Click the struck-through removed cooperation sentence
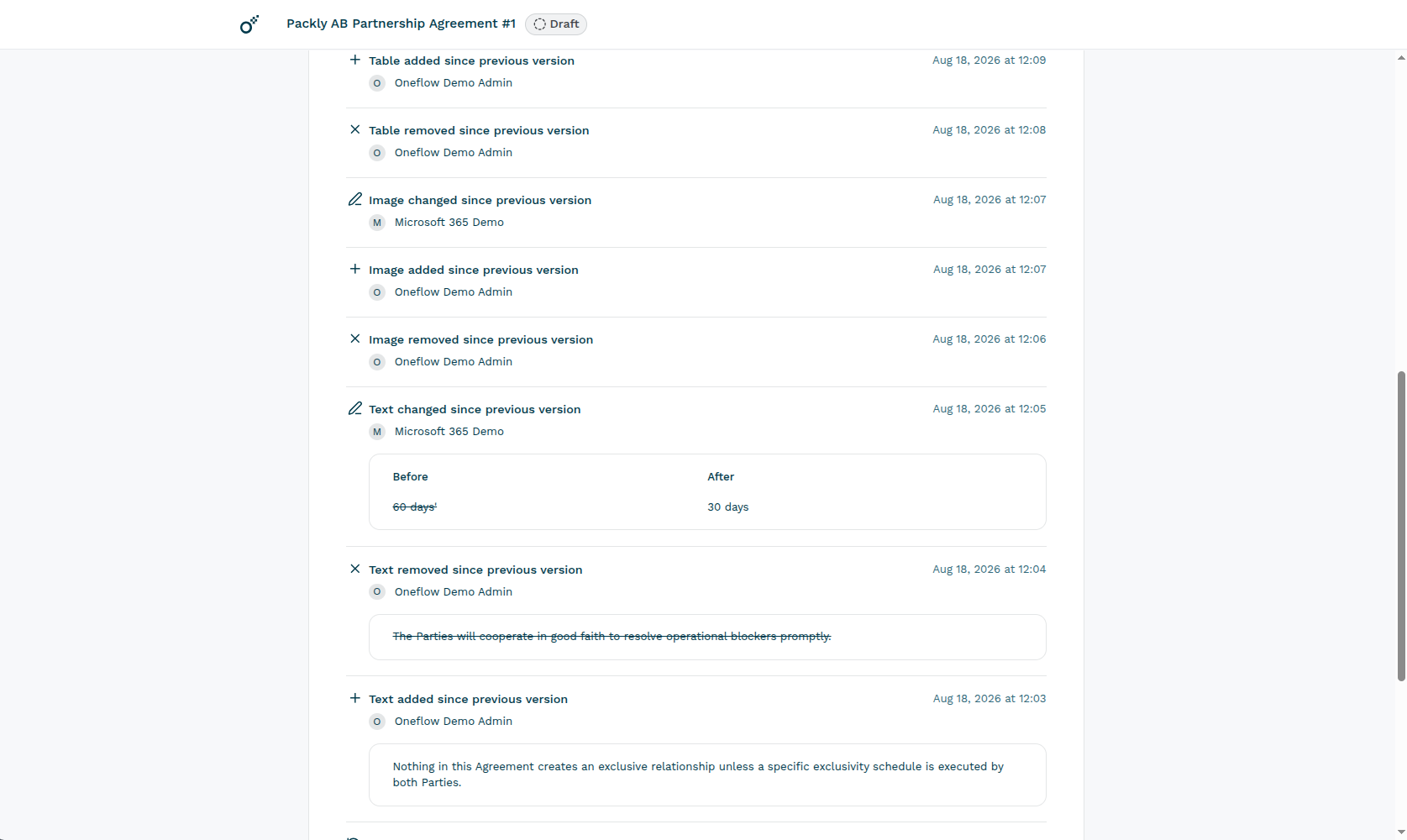 pos(612,636)
